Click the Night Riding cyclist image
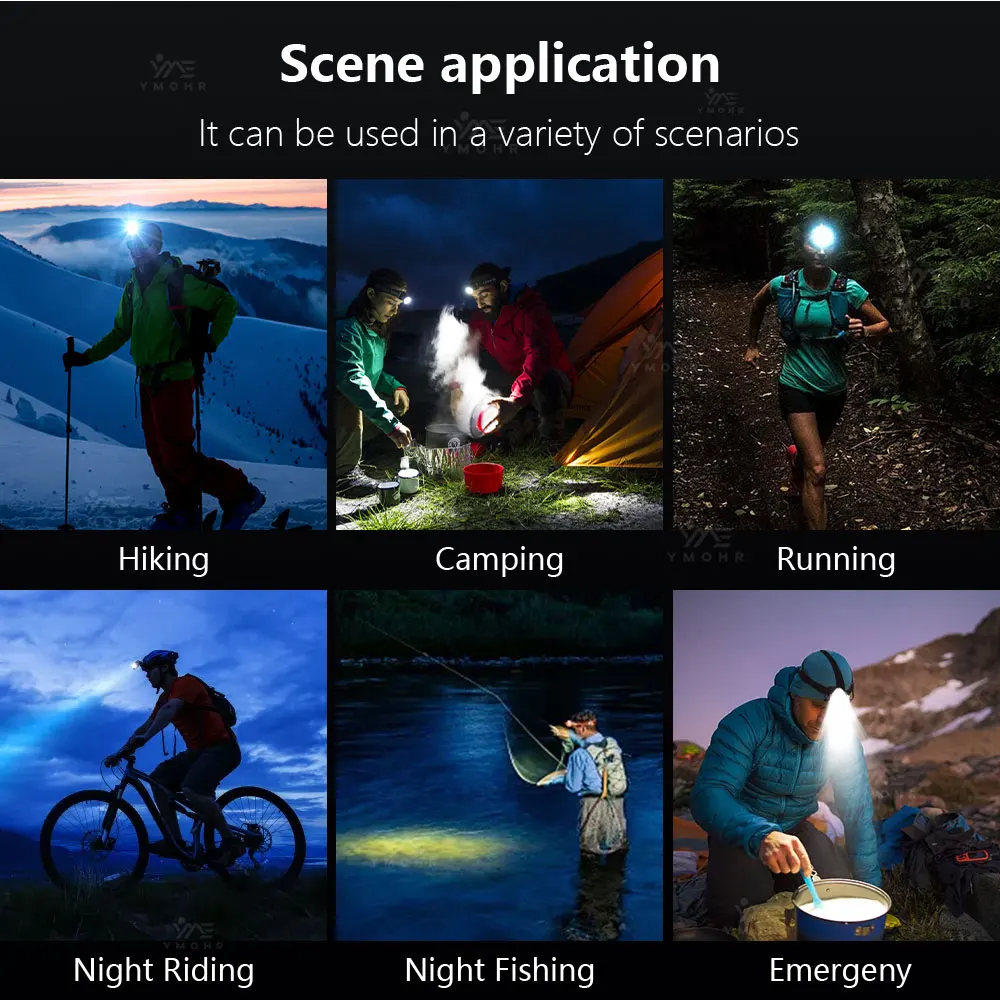The height and width of the screenshot is (1000, 1000). (163, 765)
